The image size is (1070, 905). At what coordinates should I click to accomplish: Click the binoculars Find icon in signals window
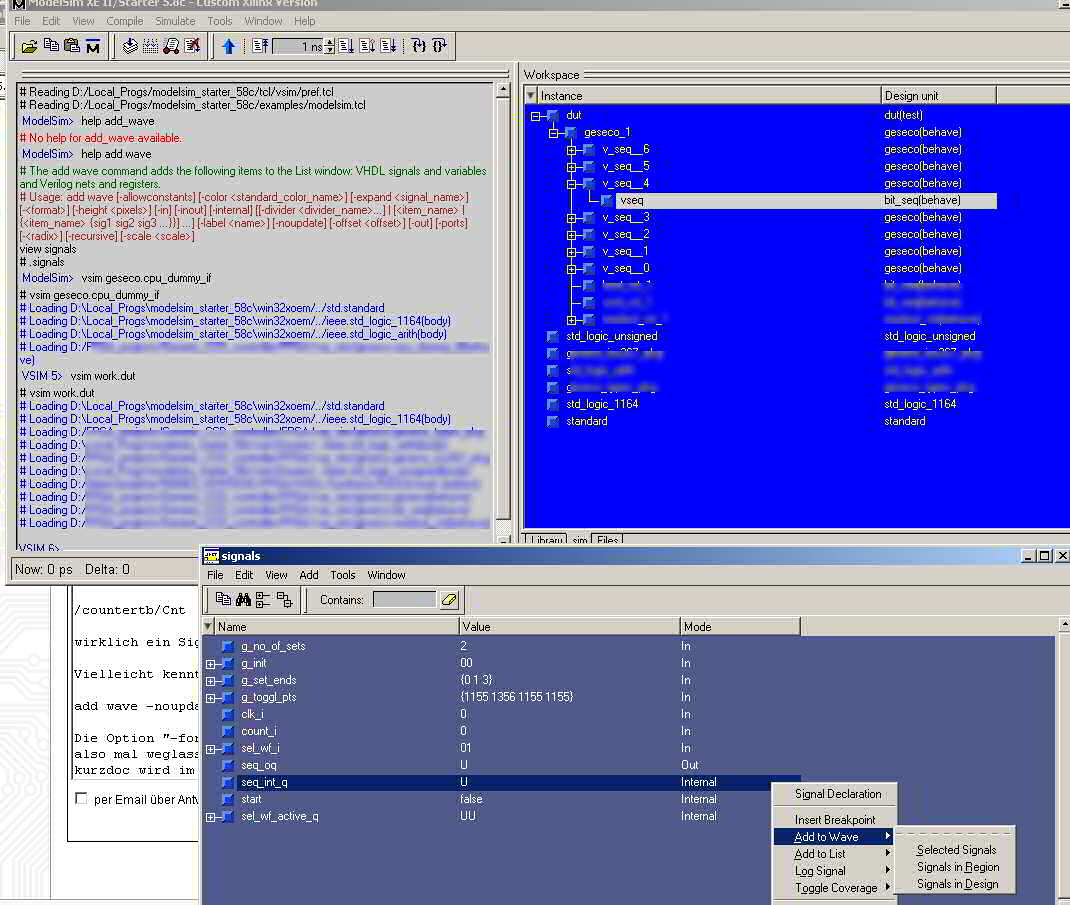click(244, 599)
